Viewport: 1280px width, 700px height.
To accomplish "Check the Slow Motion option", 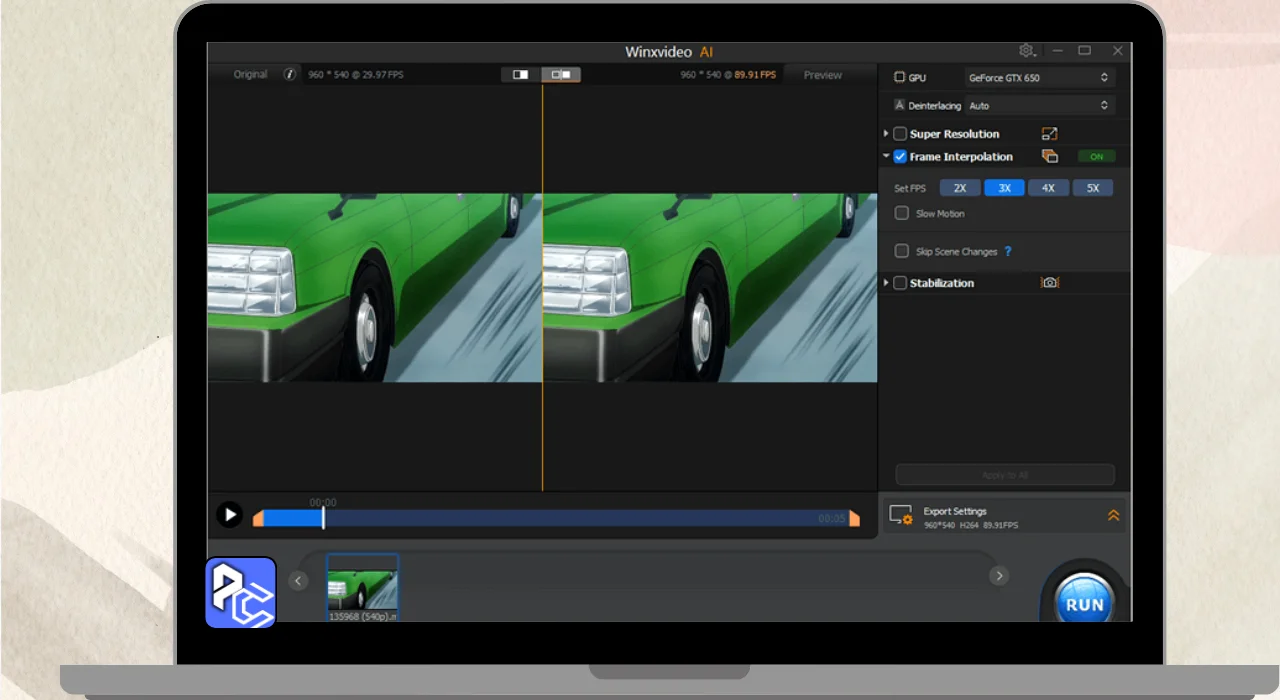I will click(x=902, y=214).
